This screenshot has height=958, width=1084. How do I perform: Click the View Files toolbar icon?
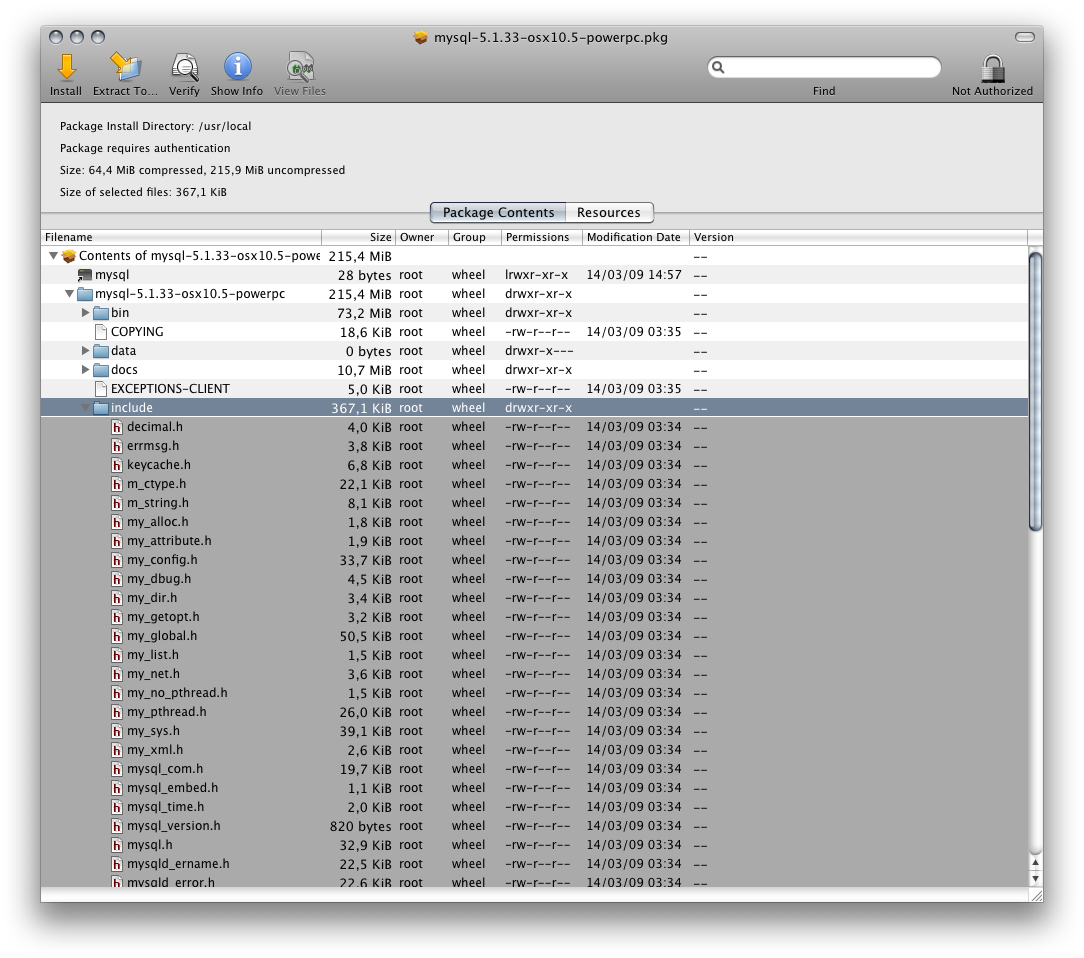click(300, 67)
